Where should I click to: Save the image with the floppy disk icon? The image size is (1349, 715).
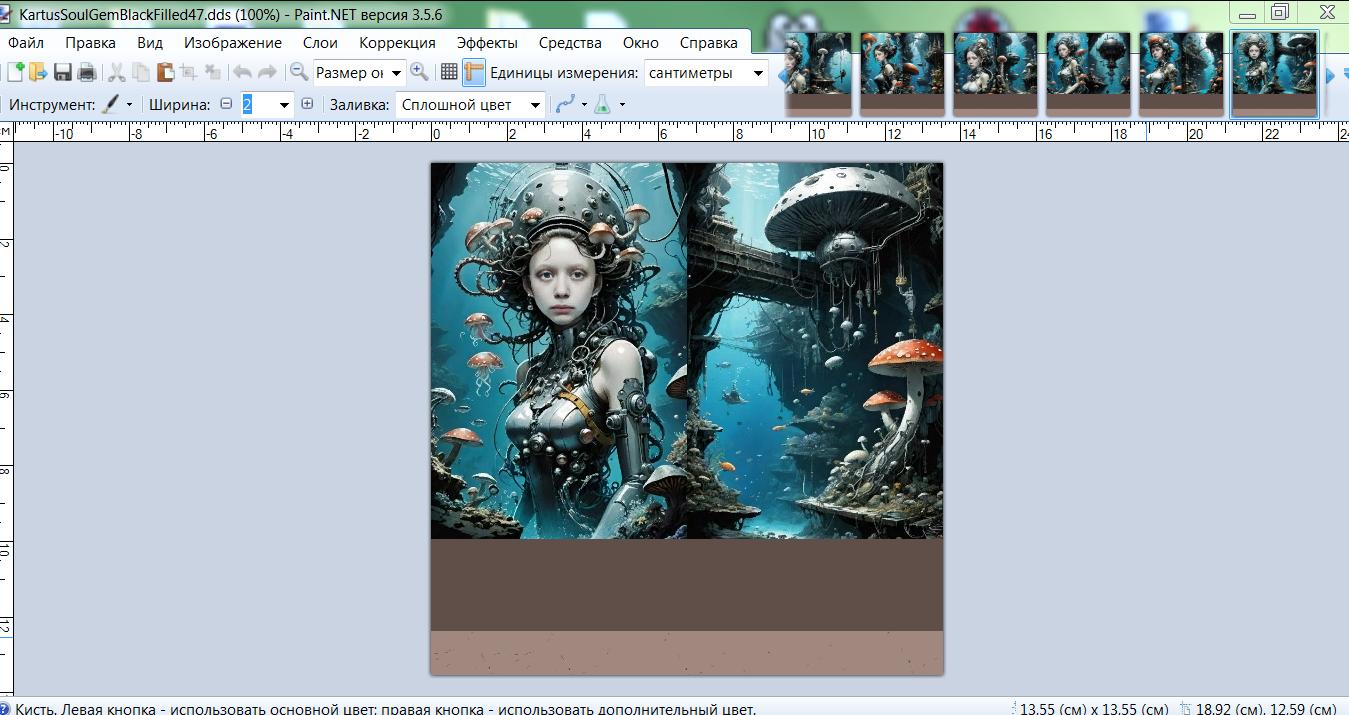tap(63, 72)
